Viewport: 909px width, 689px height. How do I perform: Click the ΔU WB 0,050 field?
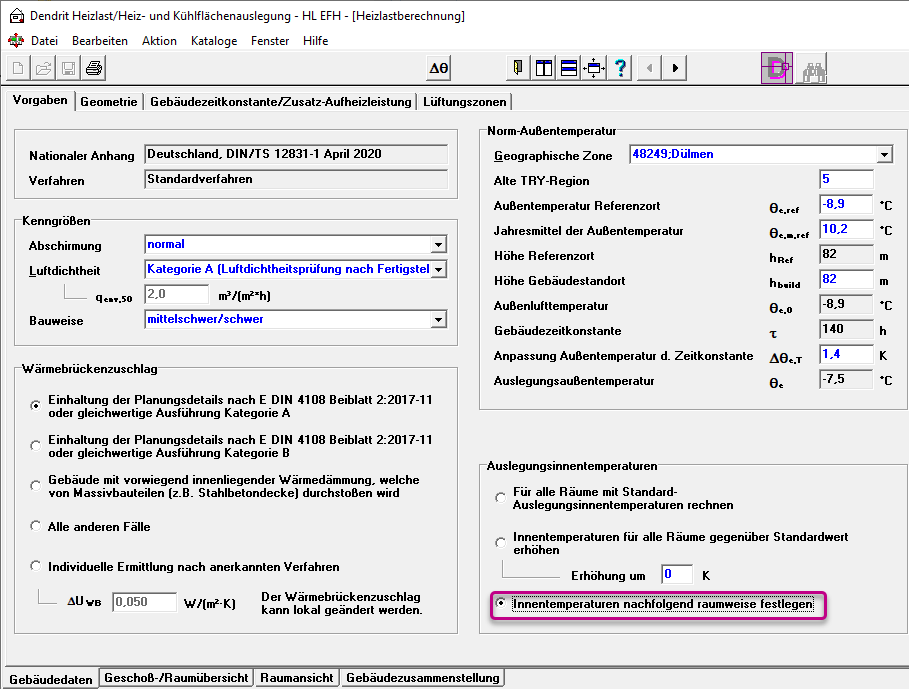pyautogui.click(x=144, y=602)
